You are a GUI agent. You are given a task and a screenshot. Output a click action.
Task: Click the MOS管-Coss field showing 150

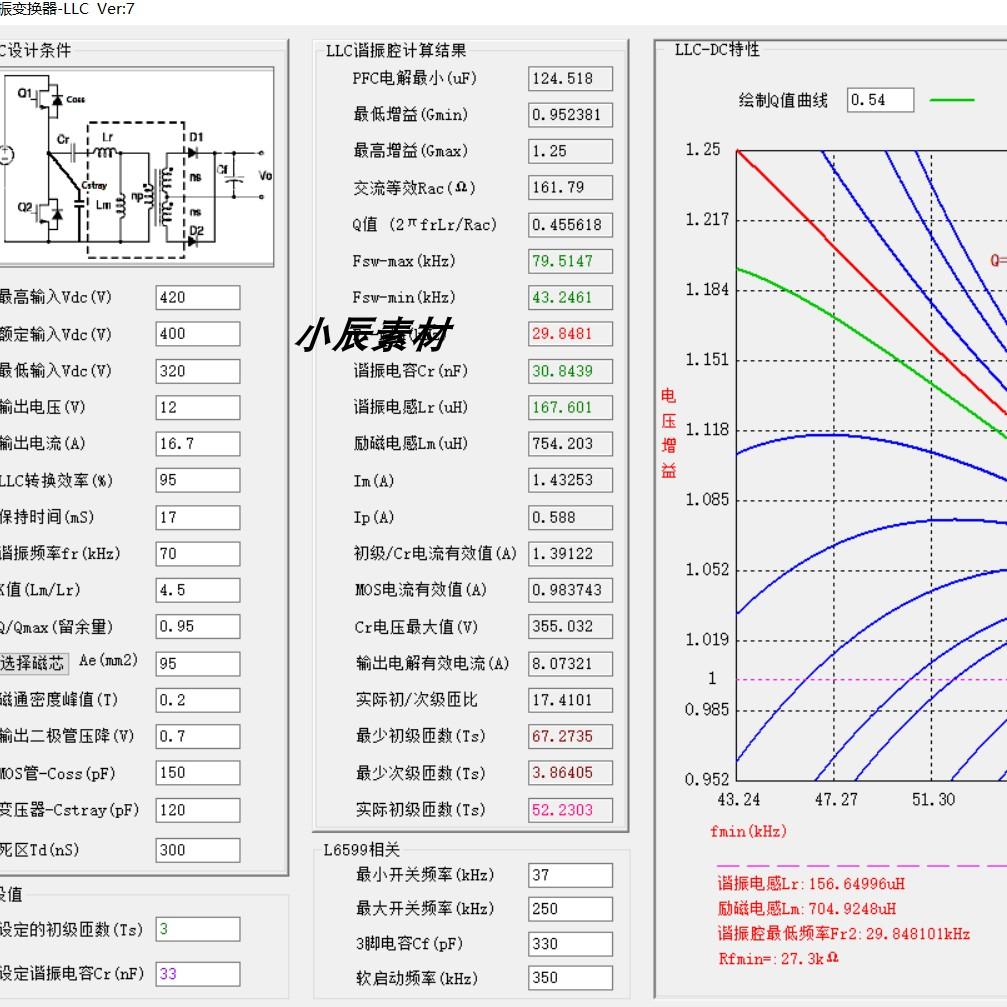[198, 773]
